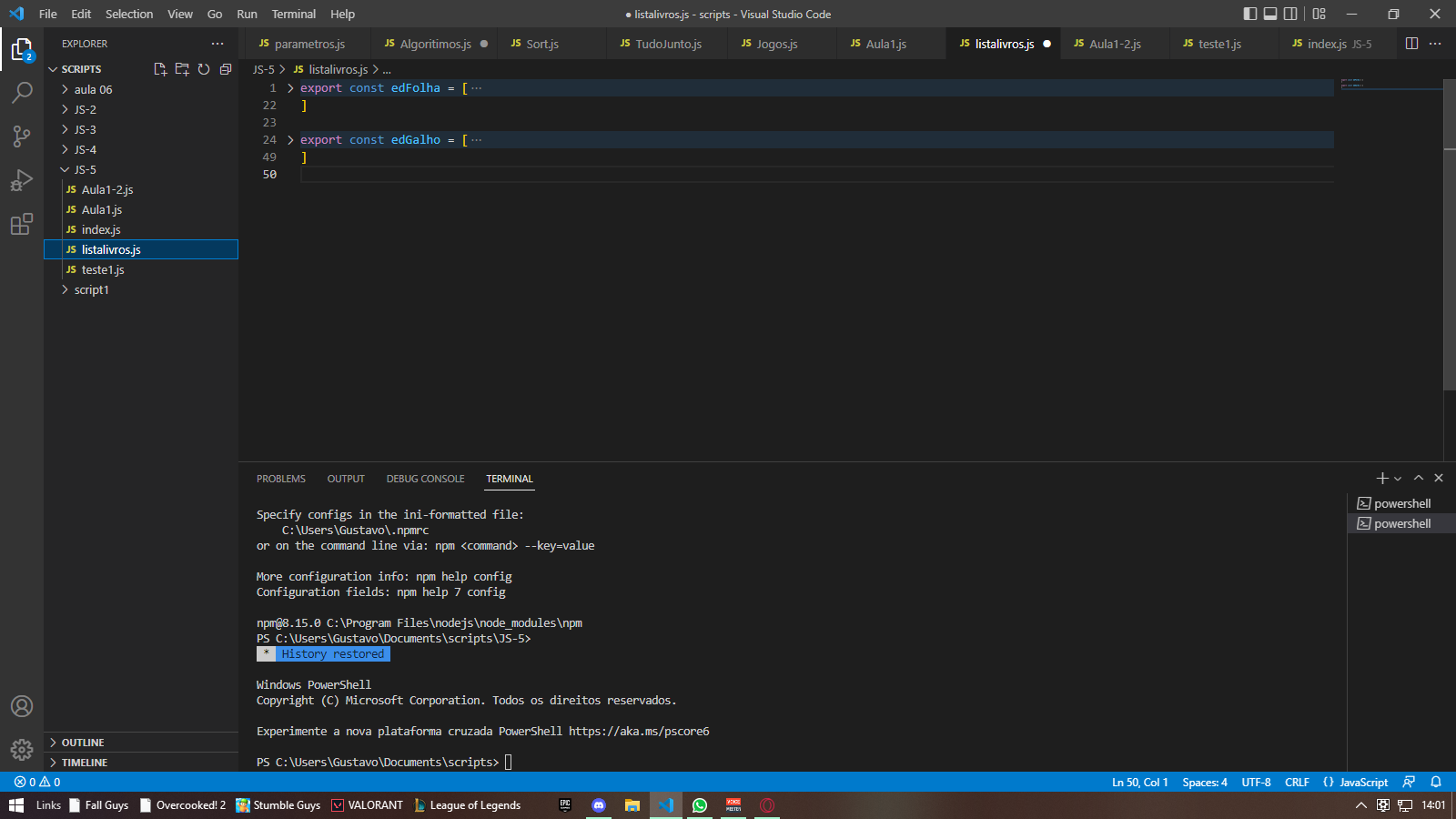This screenshot has height=819, width=1456.
Task: Open Windows Start menu
Action: pos(16,805)
